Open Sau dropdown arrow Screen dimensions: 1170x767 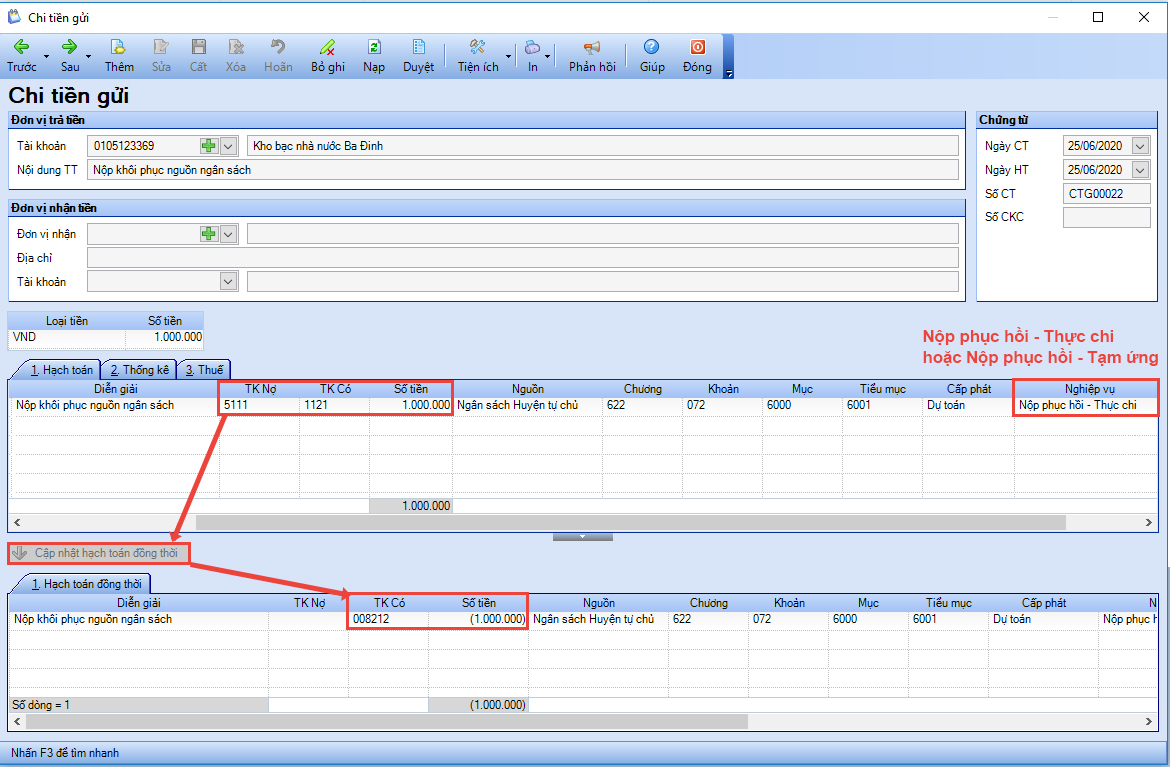pos(89,57)
